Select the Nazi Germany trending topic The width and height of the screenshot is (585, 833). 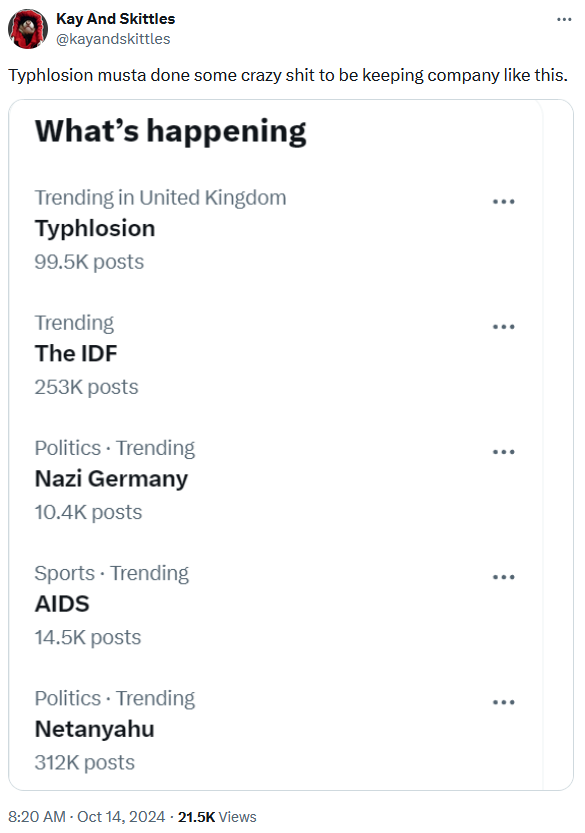click(x=112, y=478)
